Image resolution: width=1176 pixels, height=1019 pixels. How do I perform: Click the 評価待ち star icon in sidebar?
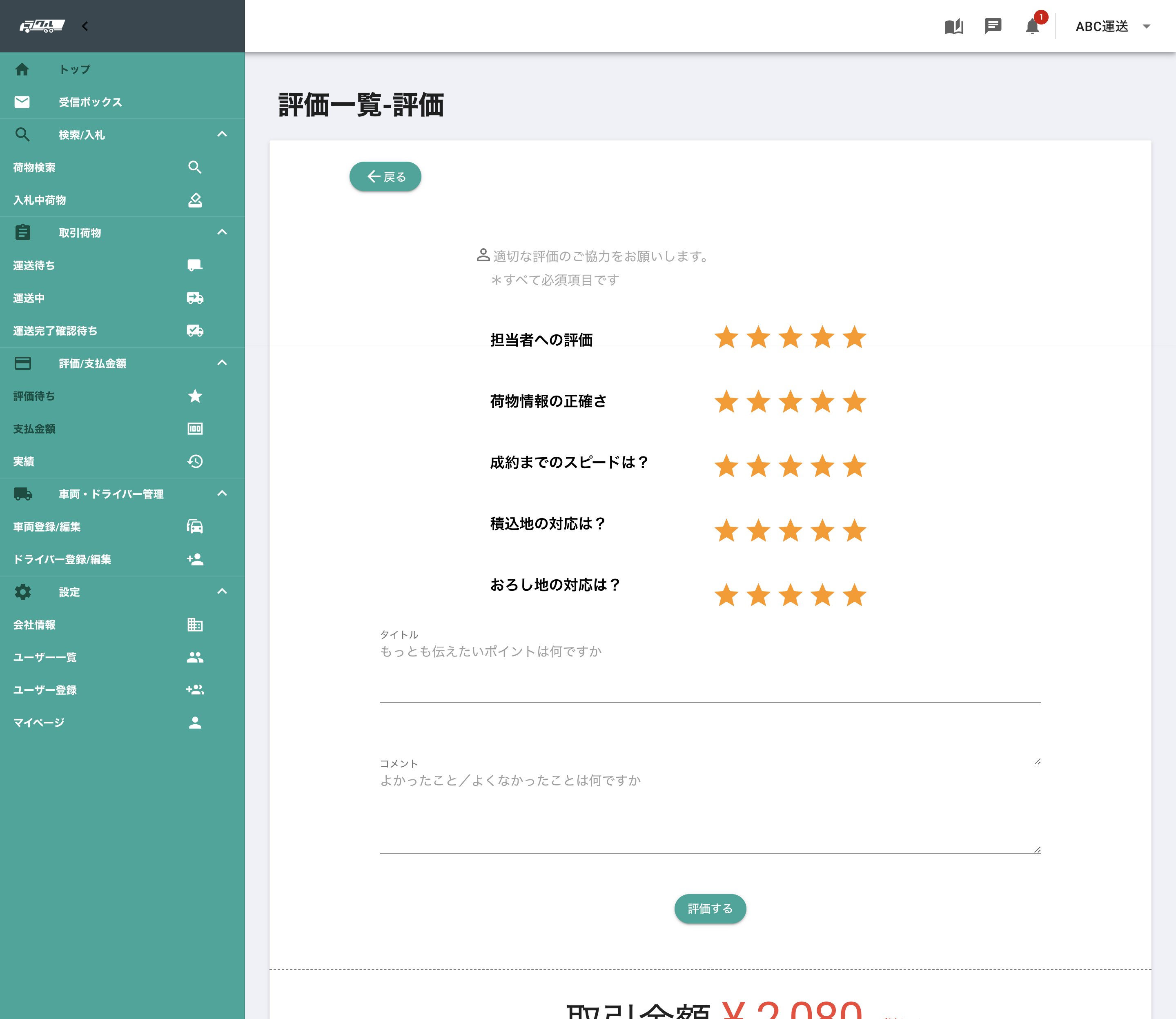click(194, 396)
